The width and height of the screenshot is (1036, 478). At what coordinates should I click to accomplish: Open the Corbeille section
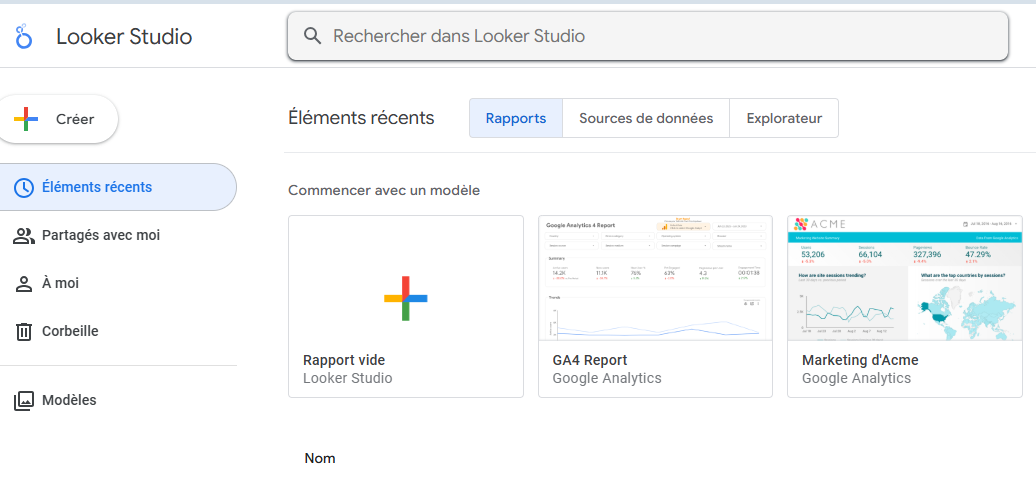coord(118,331)
